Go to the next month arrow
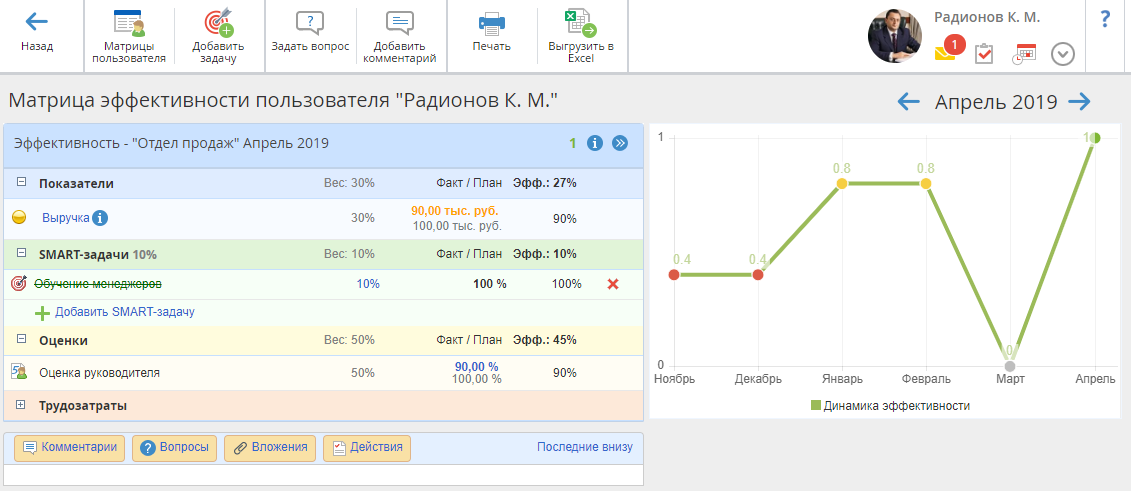 point(1079,102)
